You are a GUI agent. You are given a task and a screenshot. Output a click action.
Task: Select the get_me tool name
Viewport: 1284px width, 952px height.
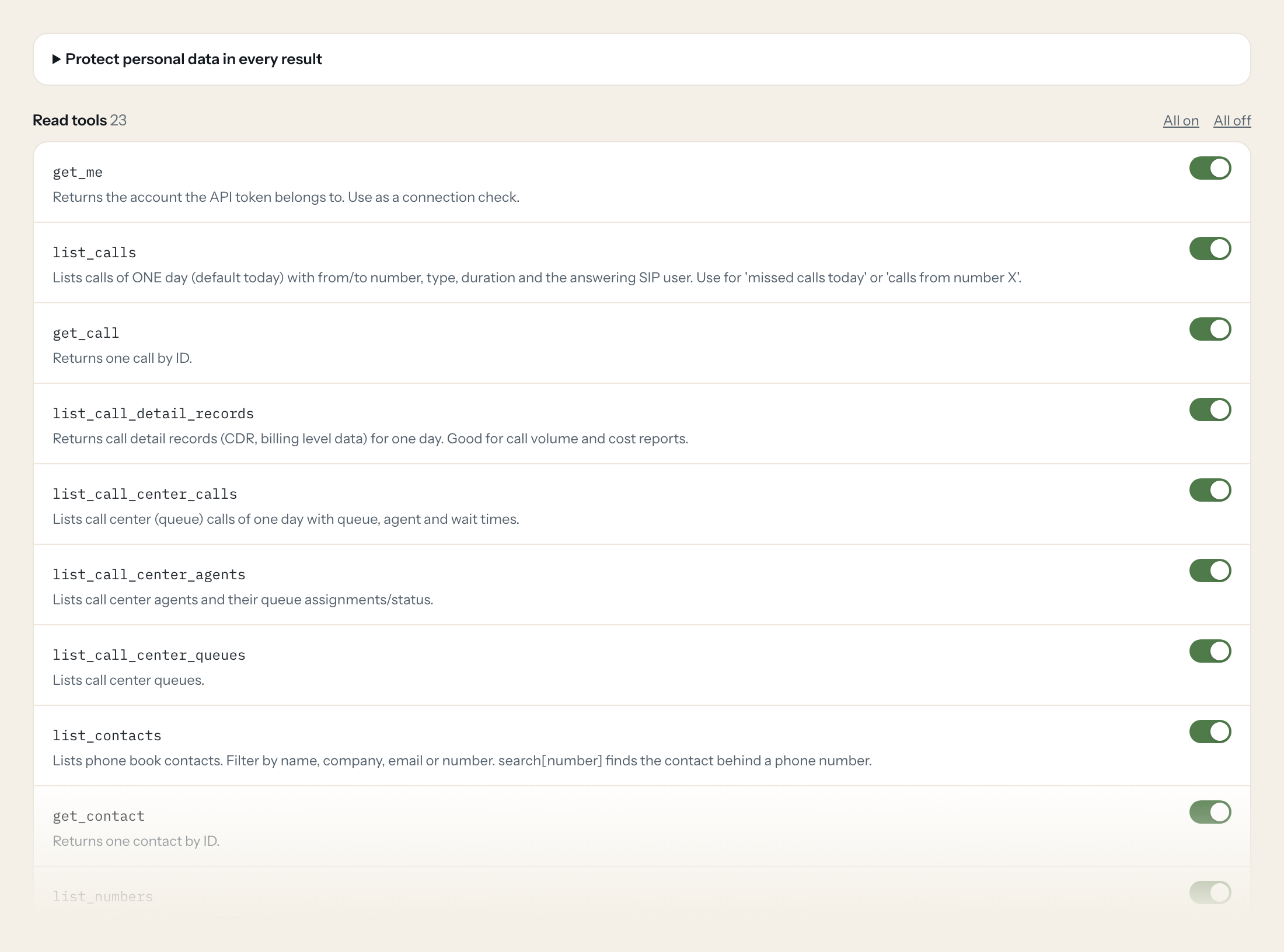click(x=78, y=172)
